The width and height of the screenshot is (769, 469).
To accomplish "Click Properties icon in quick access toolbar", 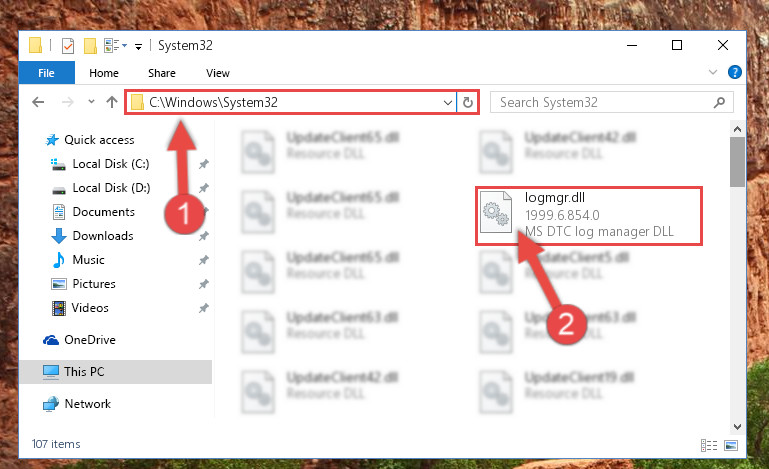I will 68,46.
